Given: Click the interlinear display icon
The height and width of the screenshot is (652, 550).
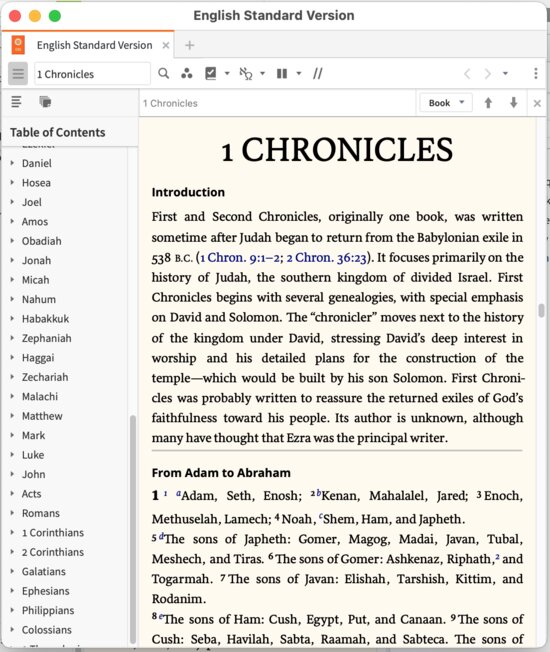Looking at the screenshot, I should (246, 74).
